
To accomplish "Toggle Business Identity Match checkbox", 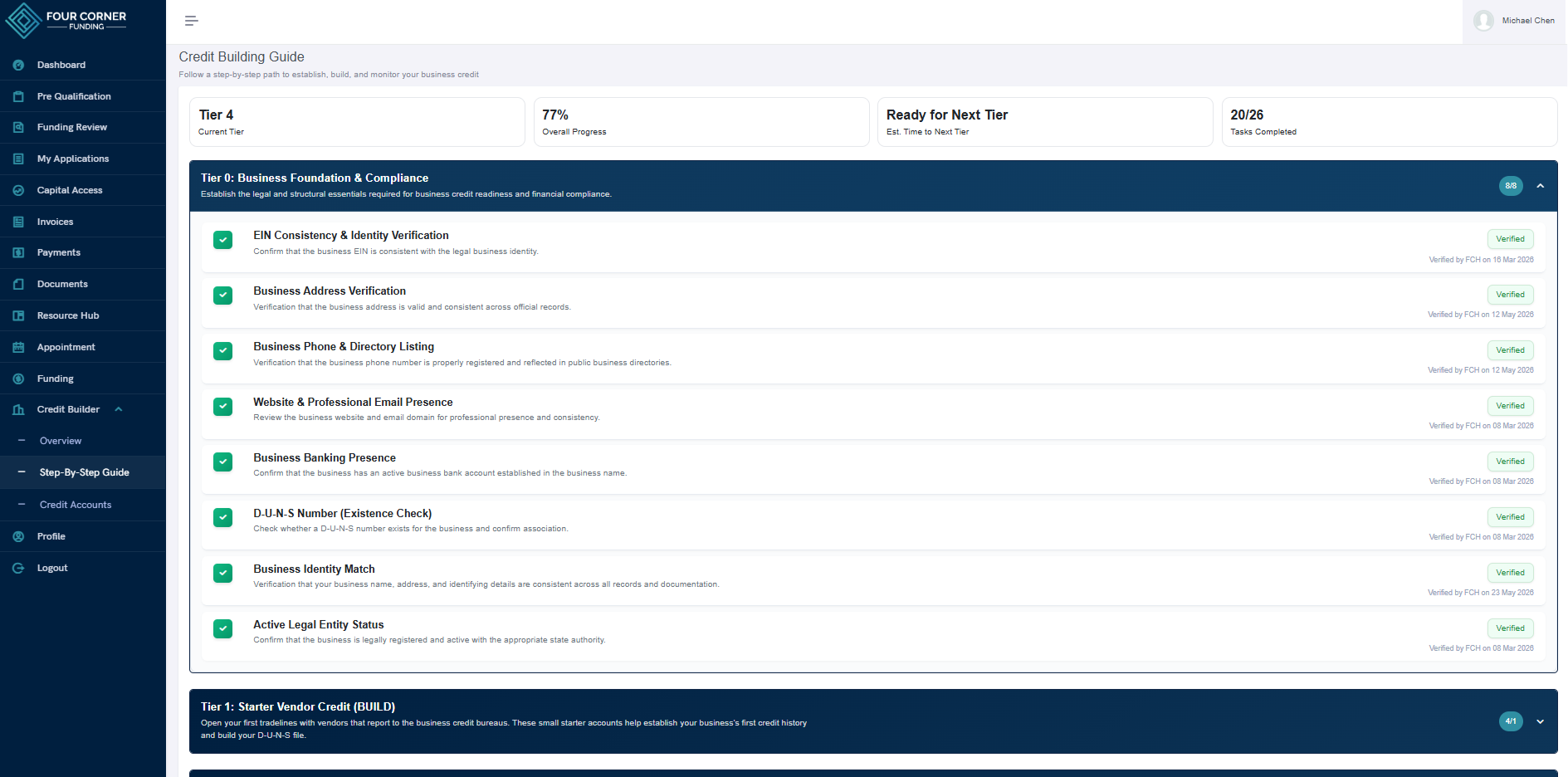I will pyautogui.click(x=222, y=574).
